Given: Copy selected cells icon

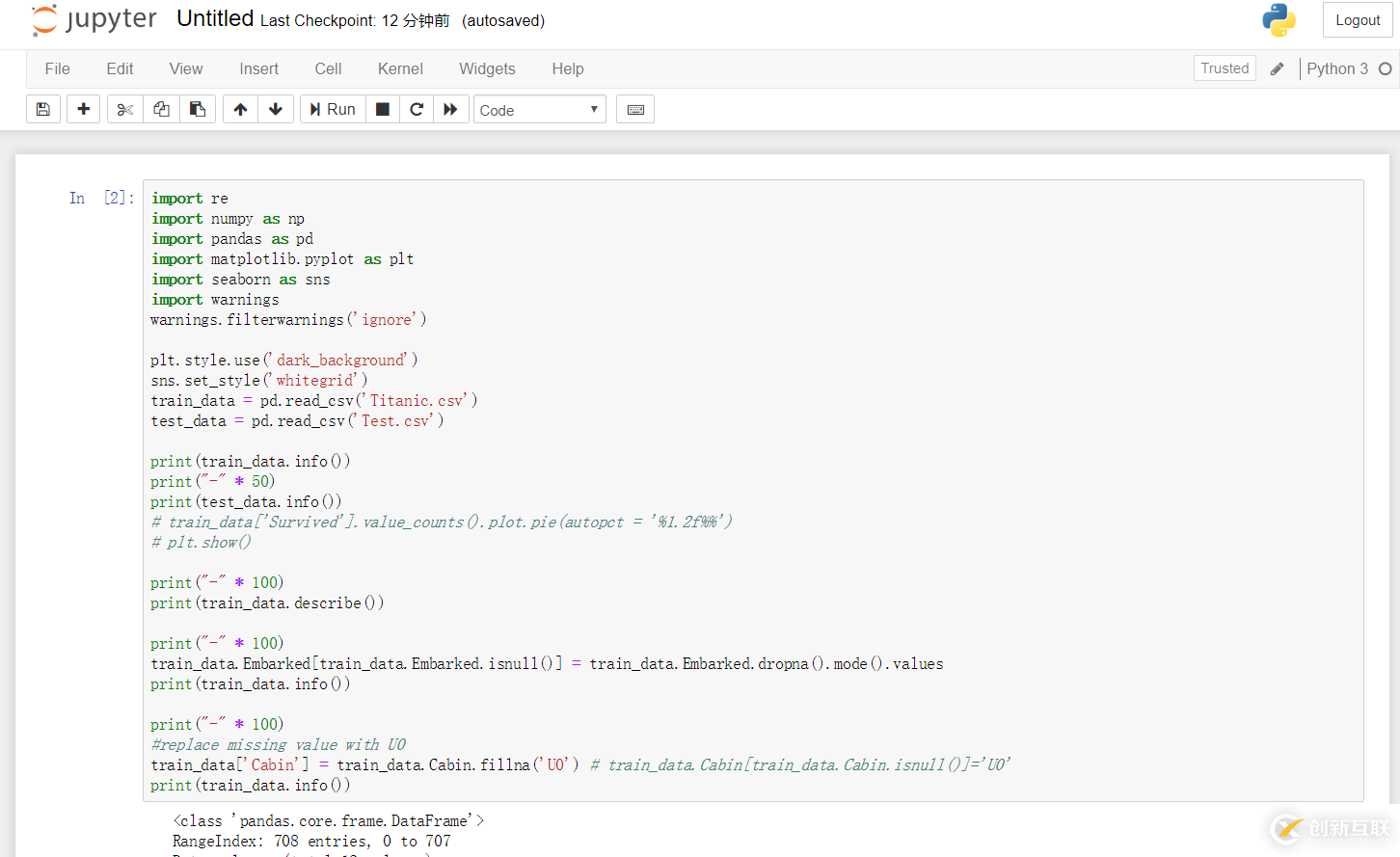Looking at the screenshot, I should 161,110.
